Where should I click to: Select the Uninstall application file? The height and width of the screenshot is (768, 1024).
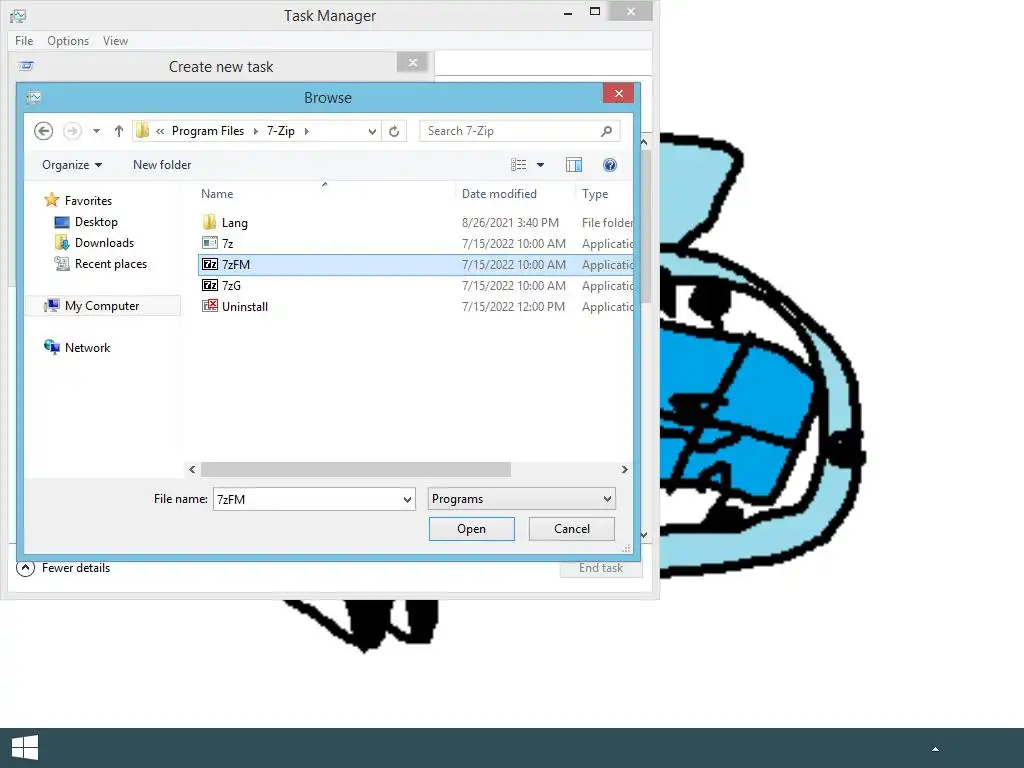pos(415,306)
